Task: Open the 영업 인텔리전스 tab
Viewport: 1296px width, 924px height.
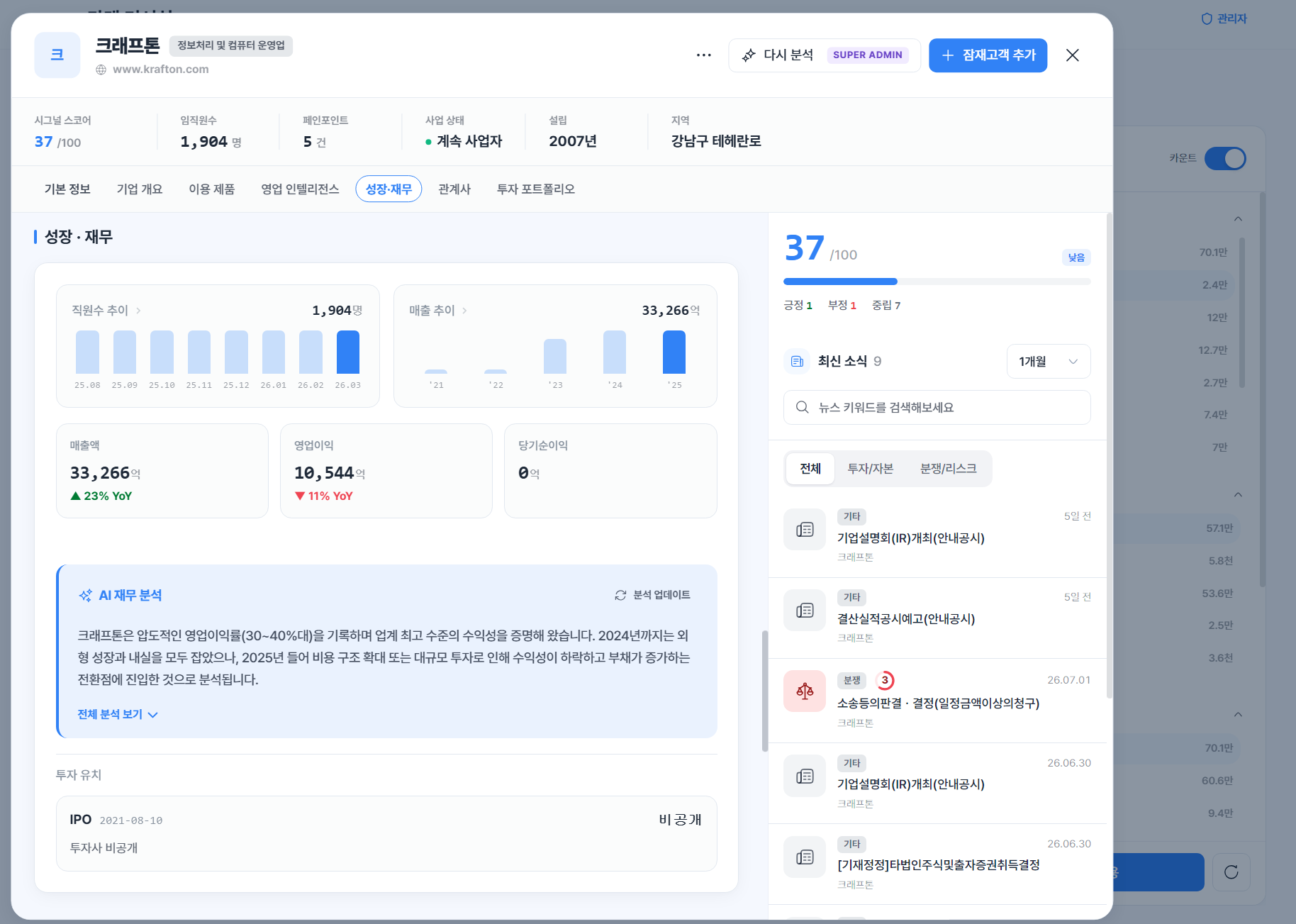Action: (300, 189)
